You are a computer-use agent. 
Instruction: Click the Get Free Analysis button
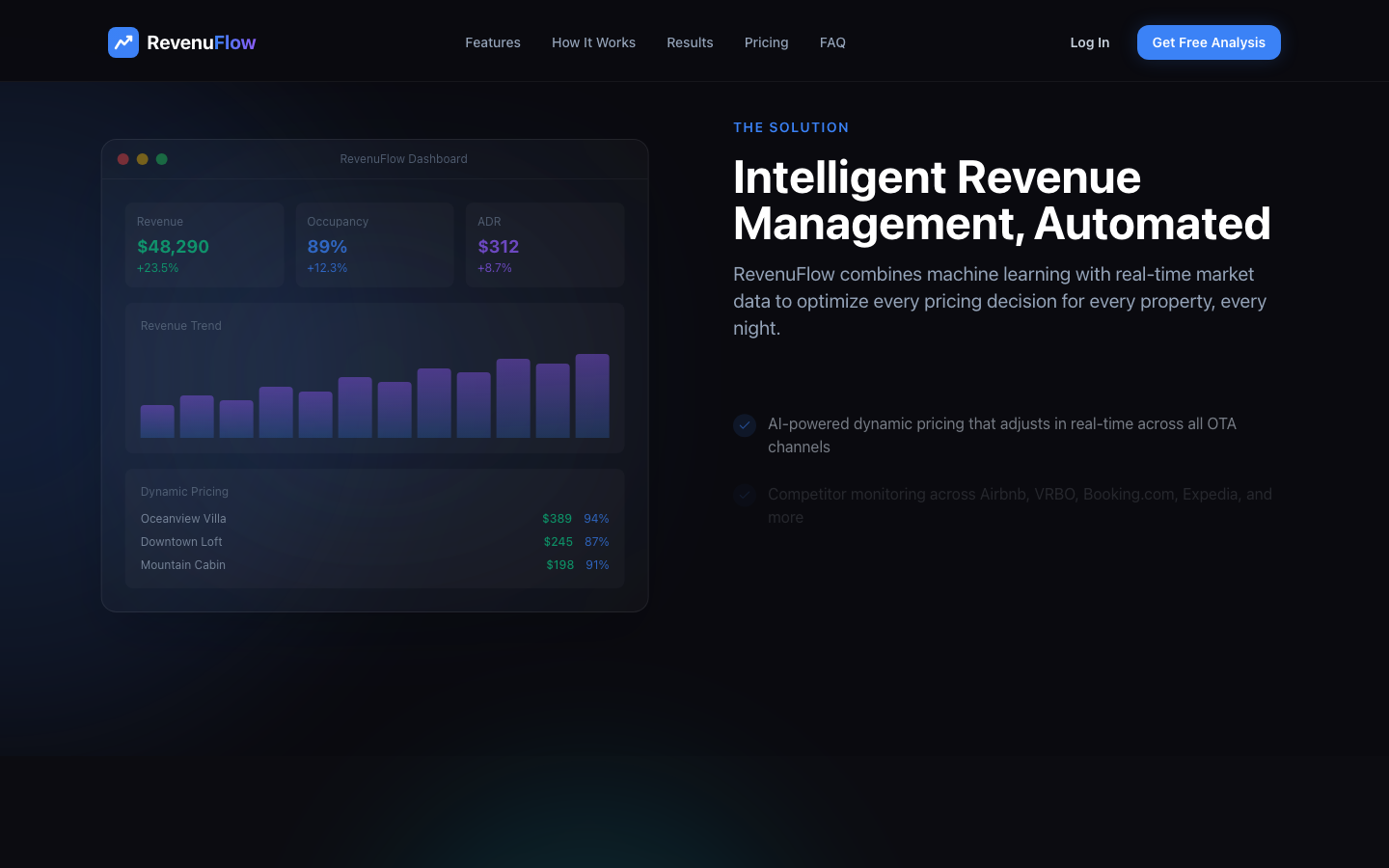pos(1209,42)
